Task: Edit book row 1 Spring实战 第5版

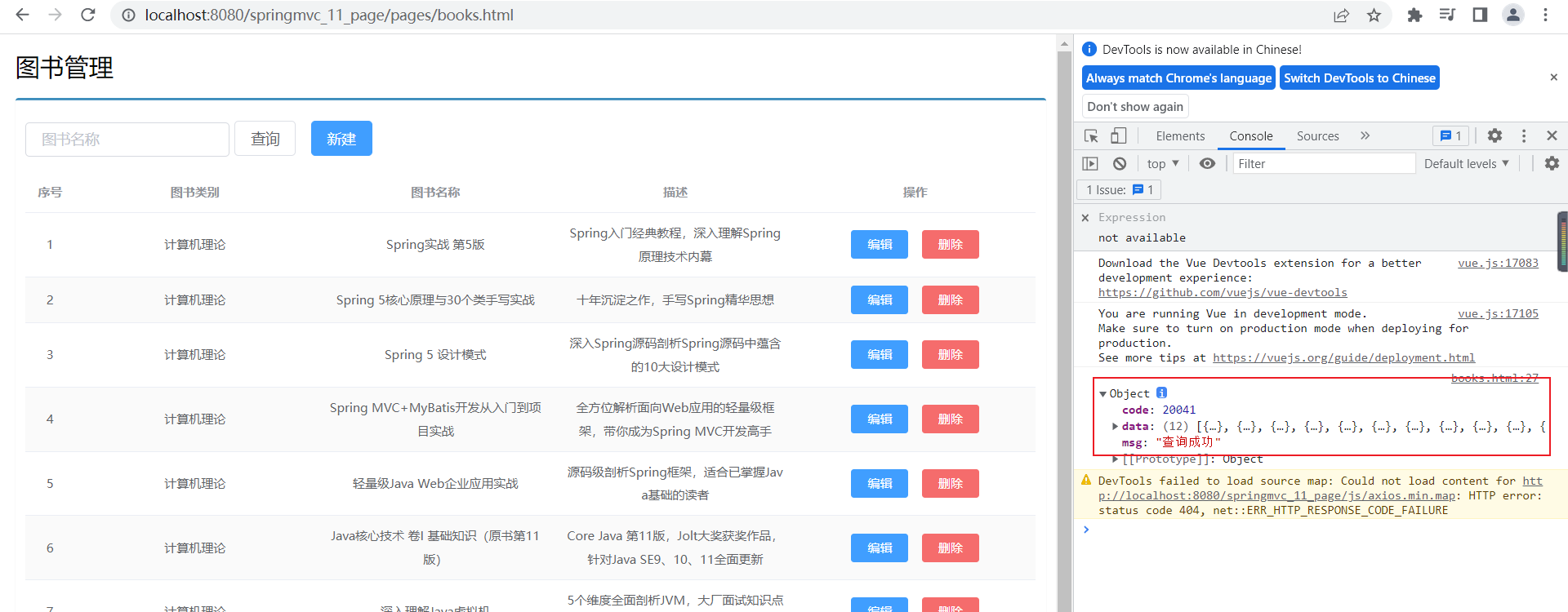Action: 880,245
